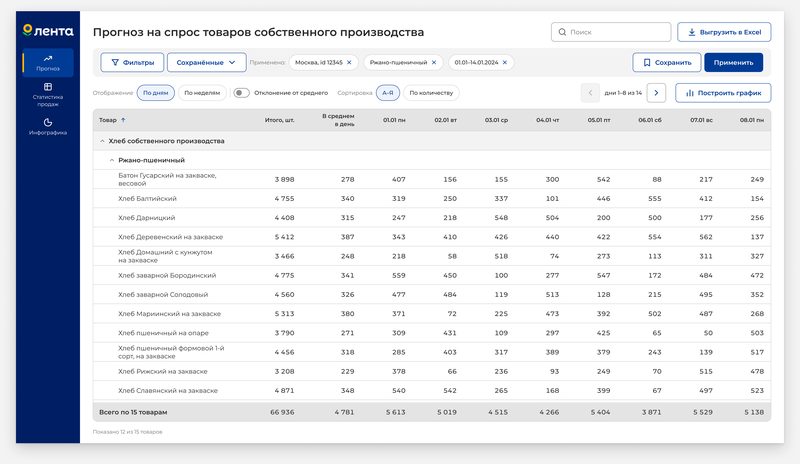Collapse Хлеб собственного производства group
The height and width of the screenshot is (464, 800).
pyautogui.click(x=102, y=141)
